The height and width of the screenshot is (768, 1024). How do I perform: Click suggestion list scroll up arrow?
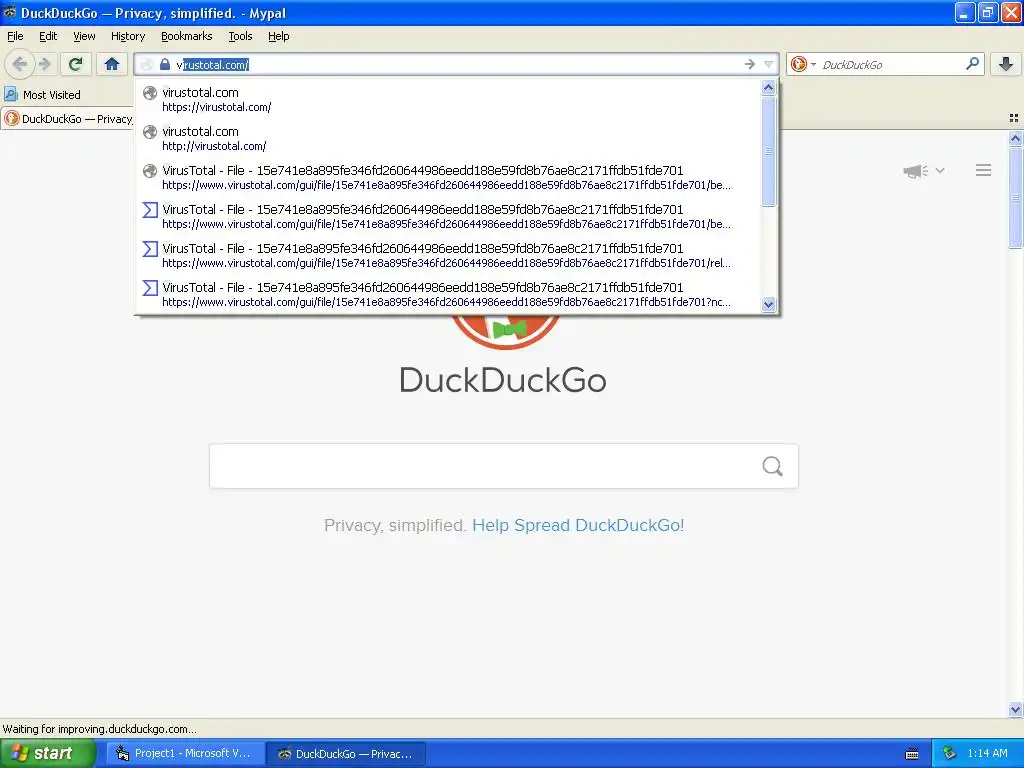[769, 88]
